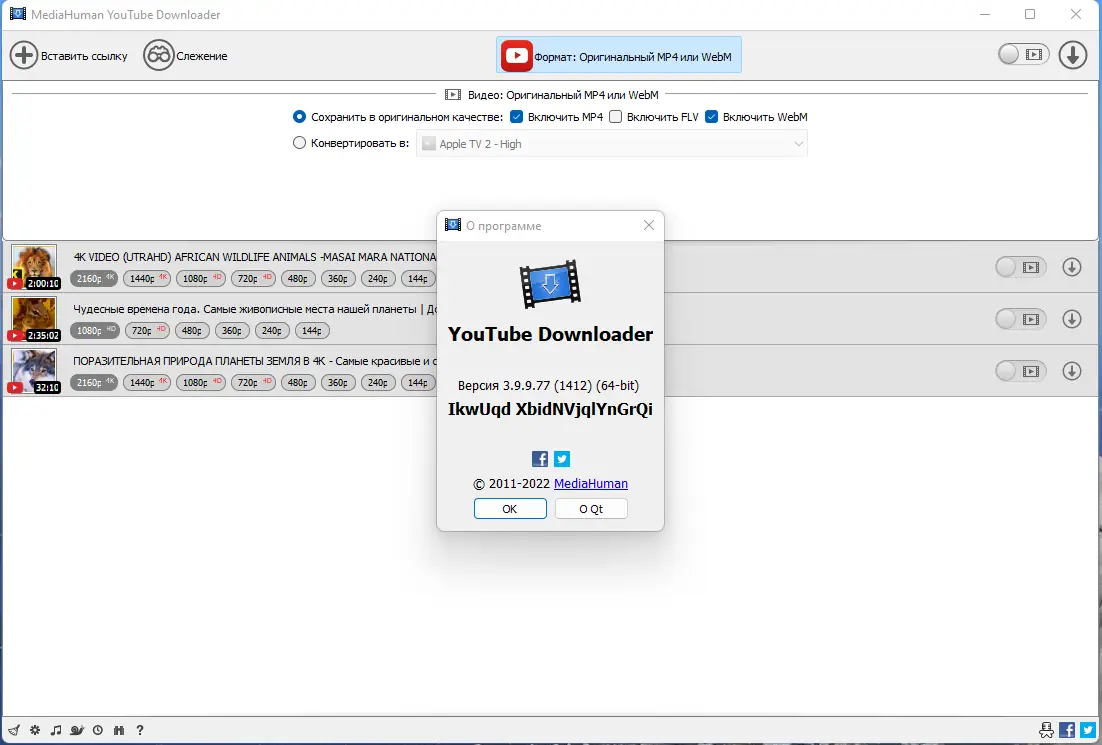Click the Twitter icon in bottom-right corner
Image resolution: width=1102 pixels, height=745 pixels.
click(1087, 730)
